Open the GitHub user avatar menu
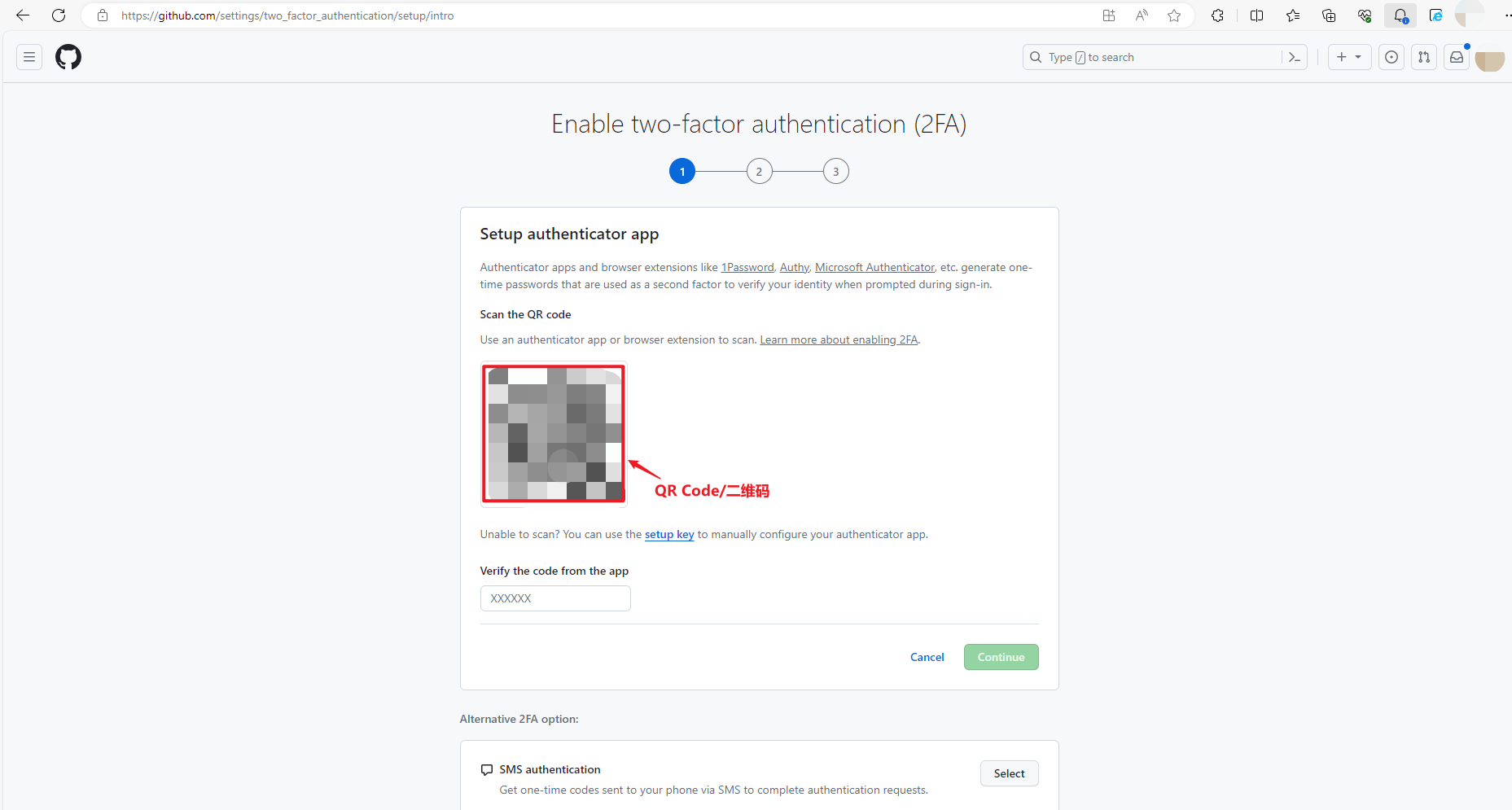1512x810 pixels. (1489, 59)
